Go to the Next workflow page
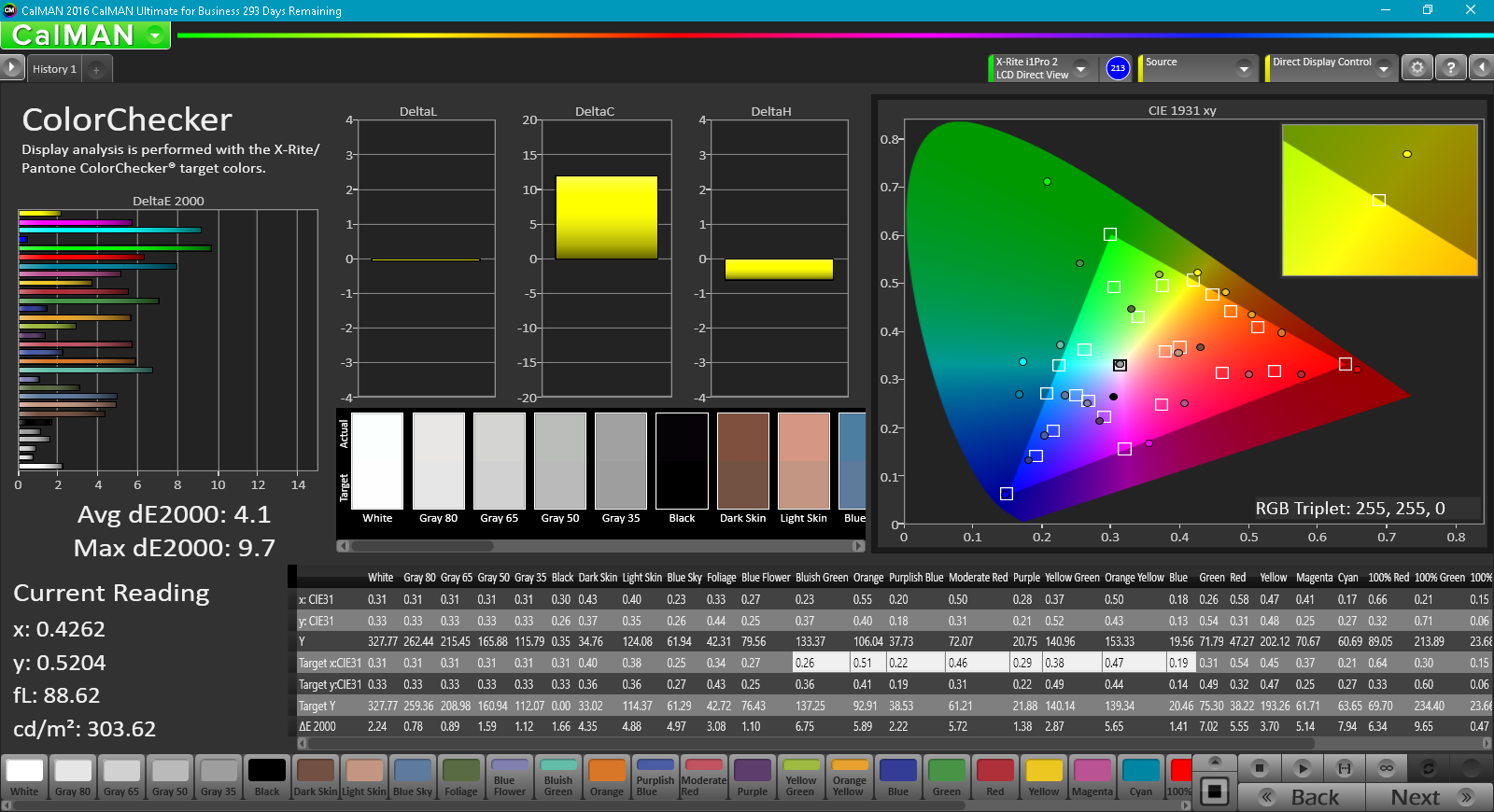The image size is (1494, 812). coord(1429,797)
